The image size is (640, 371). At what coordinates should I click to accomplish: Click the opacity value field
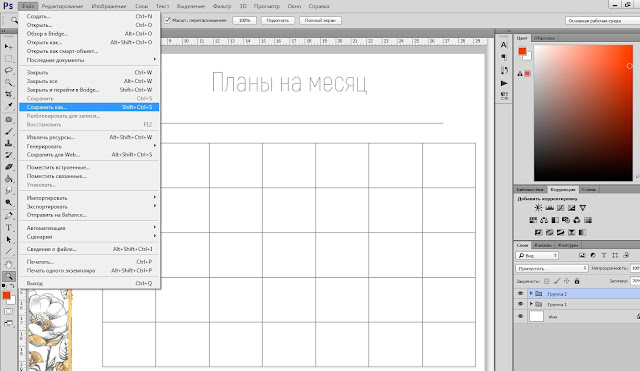coord(635,268)
